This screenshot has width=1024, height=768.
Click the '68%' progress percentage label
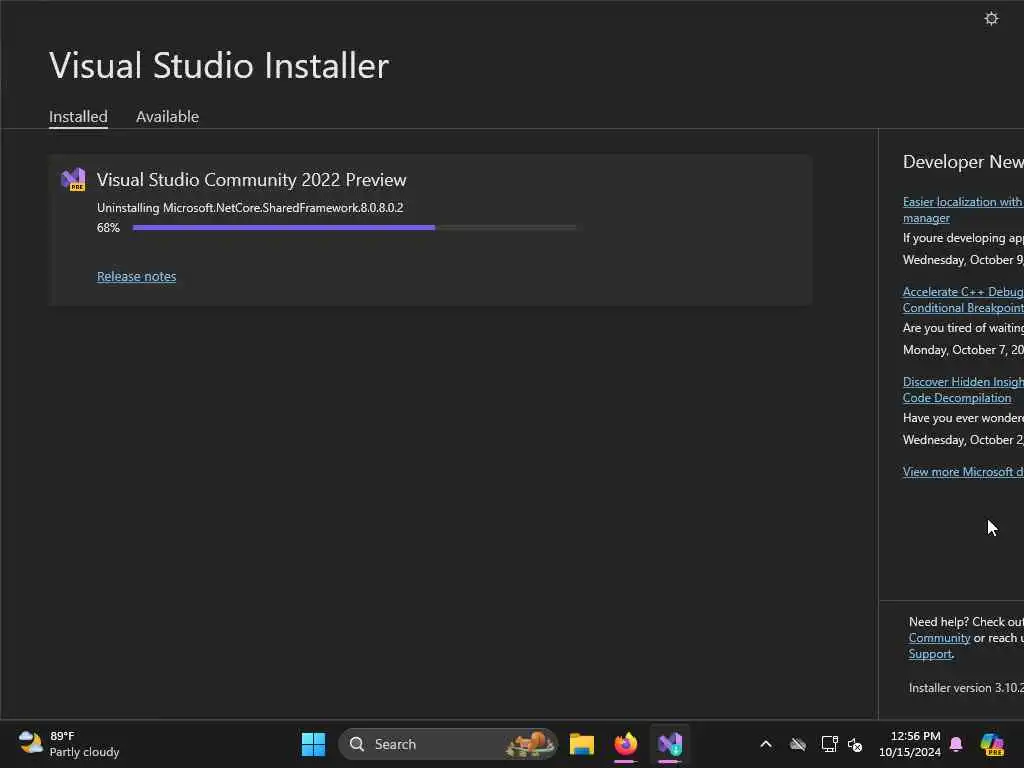(x=108, y=228)
